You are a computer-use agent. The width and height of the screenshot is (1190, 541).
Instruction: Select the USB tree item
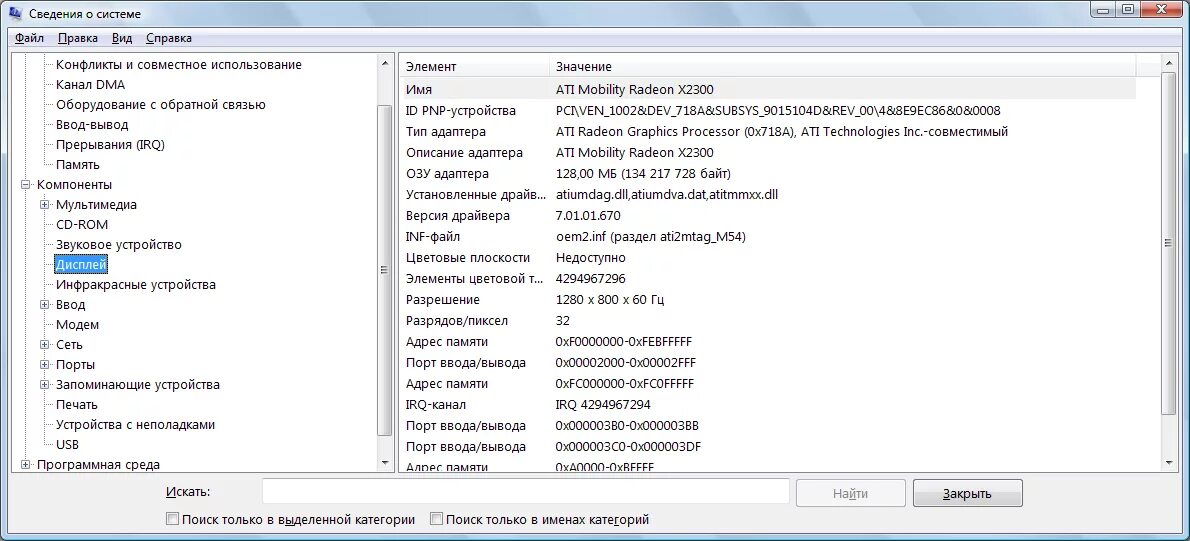(68, 445)
